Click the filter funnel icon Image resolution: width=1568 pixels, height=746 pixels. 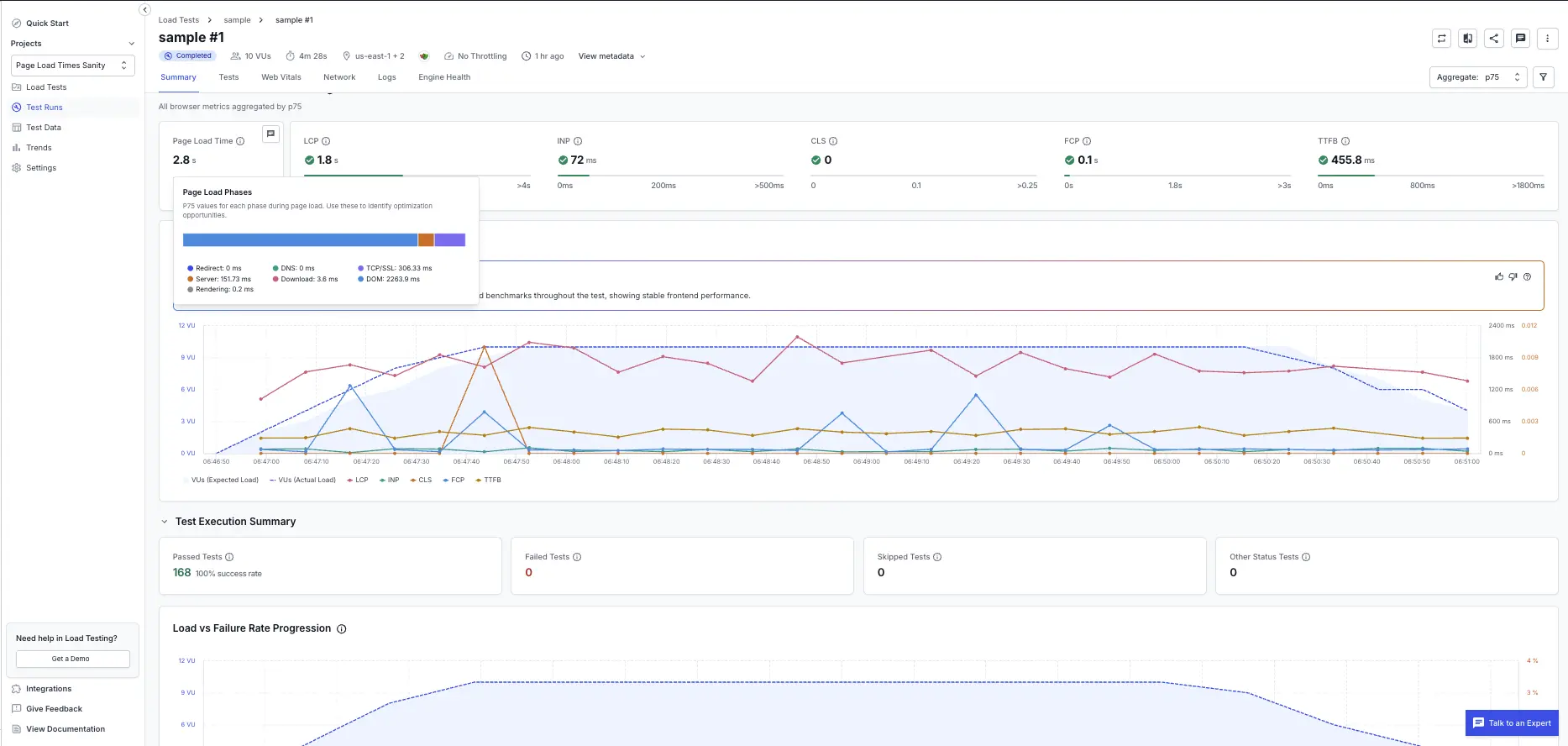click(1543, 76)
